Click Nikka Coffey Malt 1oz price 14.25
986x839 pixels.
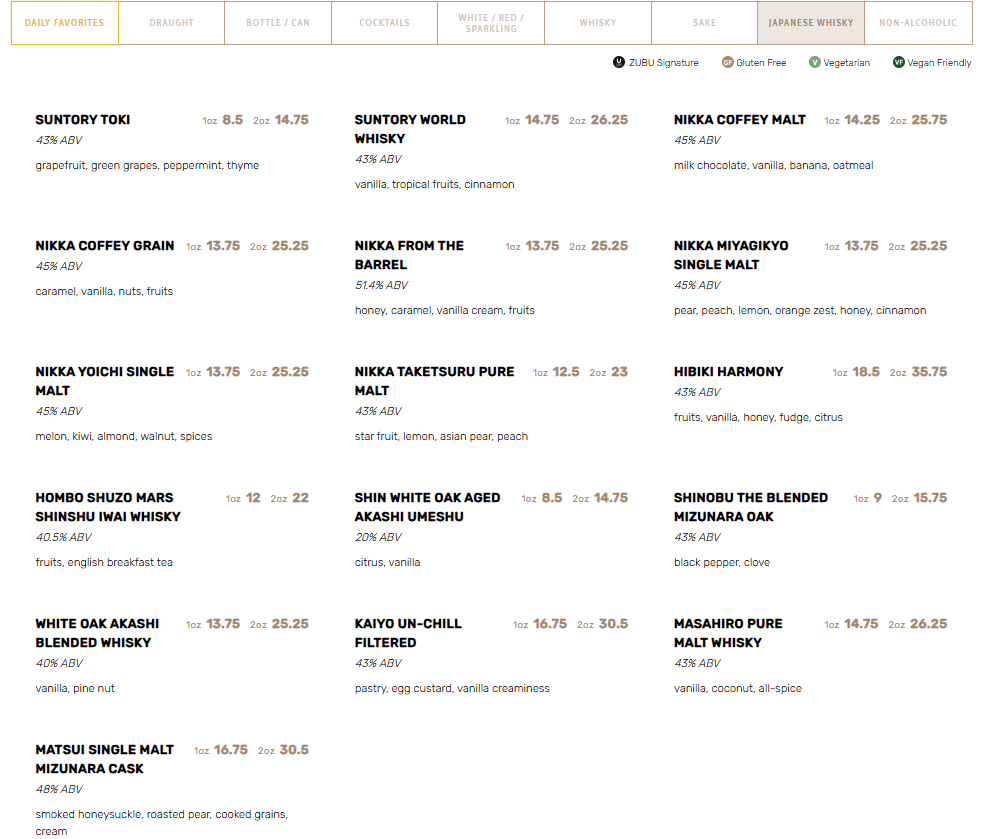(x=862, y=119)
